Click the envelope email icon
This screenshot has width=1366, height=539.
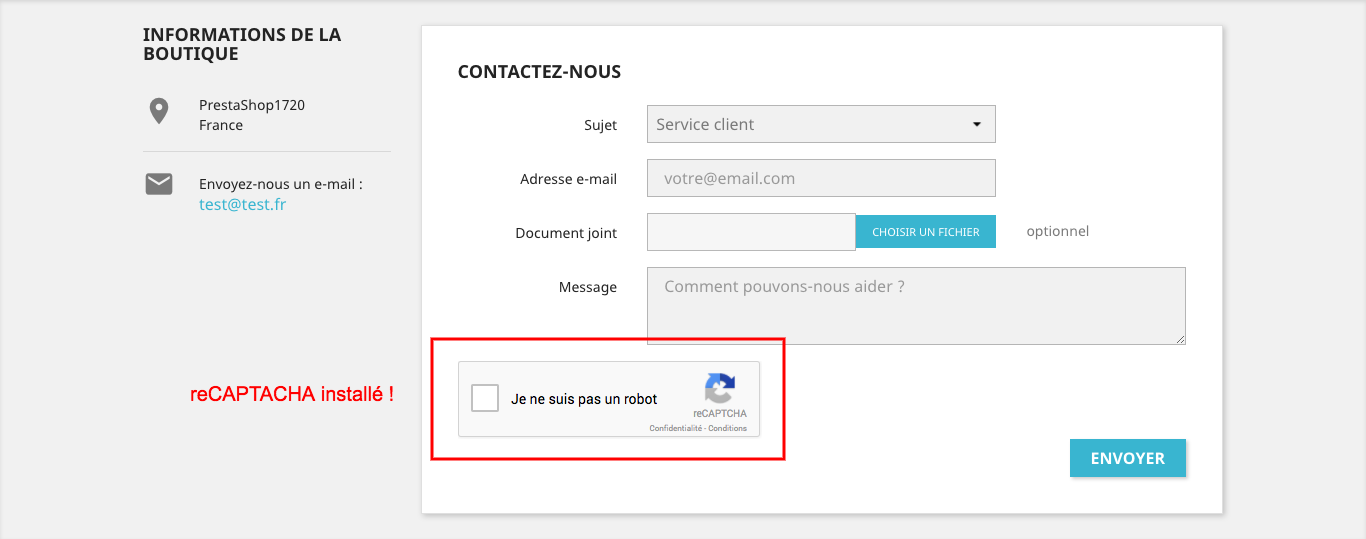tap(159, 184)
